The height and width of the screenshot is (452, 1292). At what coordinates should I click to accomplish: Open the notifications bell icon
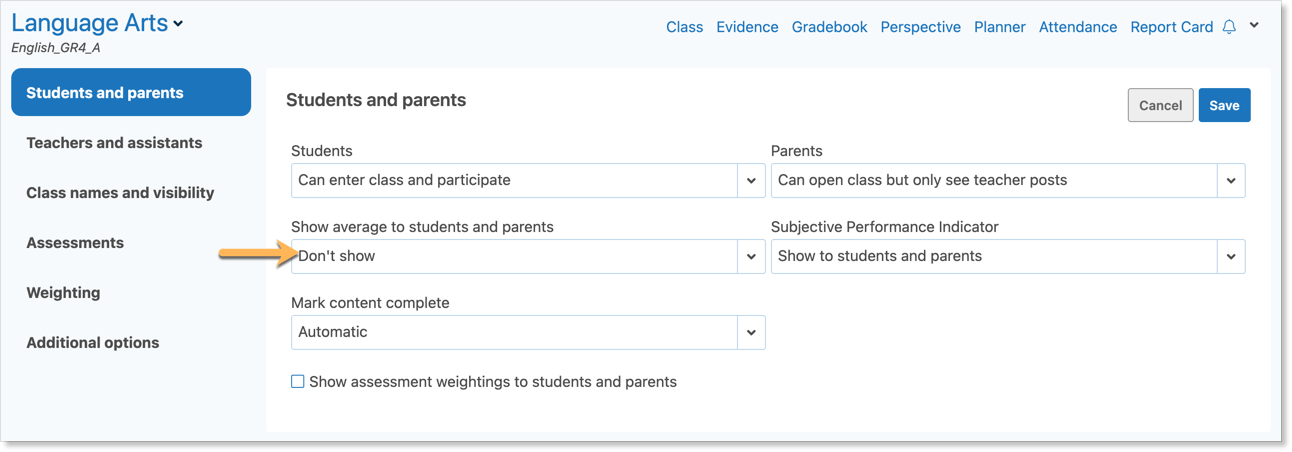pos(1230,27)
